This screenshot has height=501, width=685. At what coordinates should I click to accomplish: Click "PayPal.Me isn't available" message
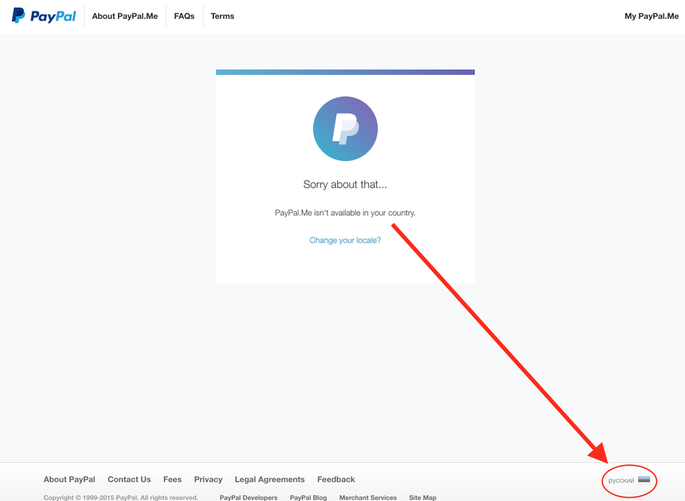345,213
